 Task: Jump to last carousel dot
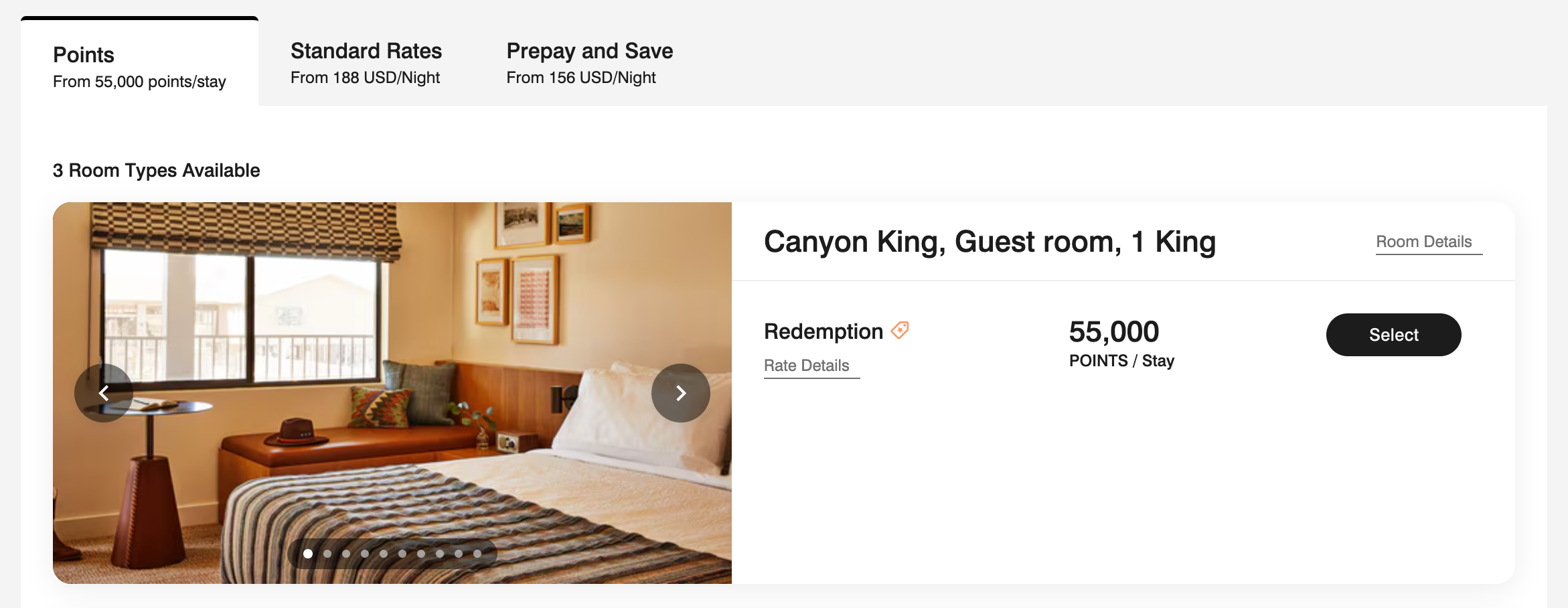click(x=477, y=554)
